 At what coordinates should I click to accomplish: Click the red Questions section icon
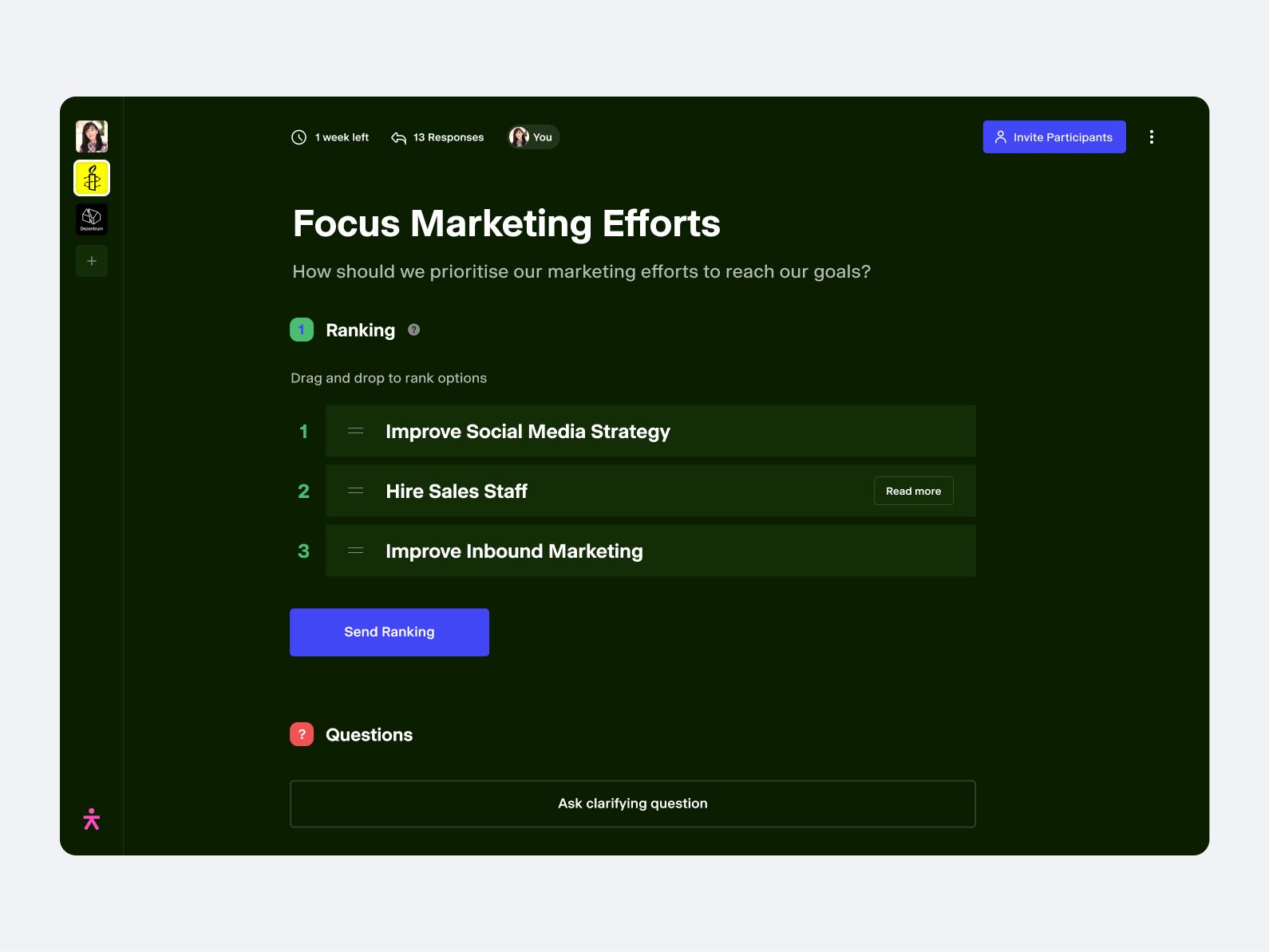click(302, 734)
